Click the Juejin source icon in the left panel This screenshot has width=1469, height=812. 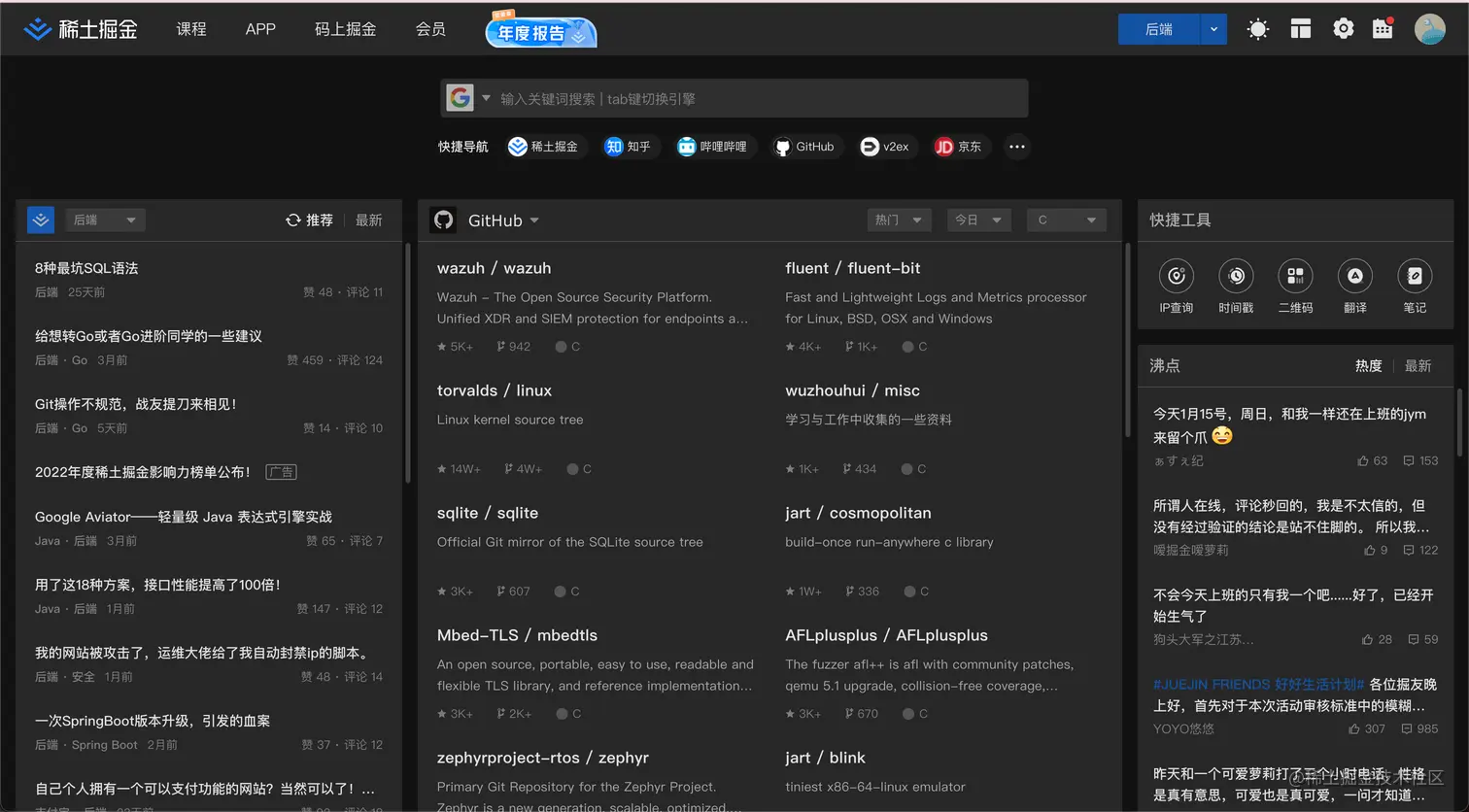(x=41, y=220)
